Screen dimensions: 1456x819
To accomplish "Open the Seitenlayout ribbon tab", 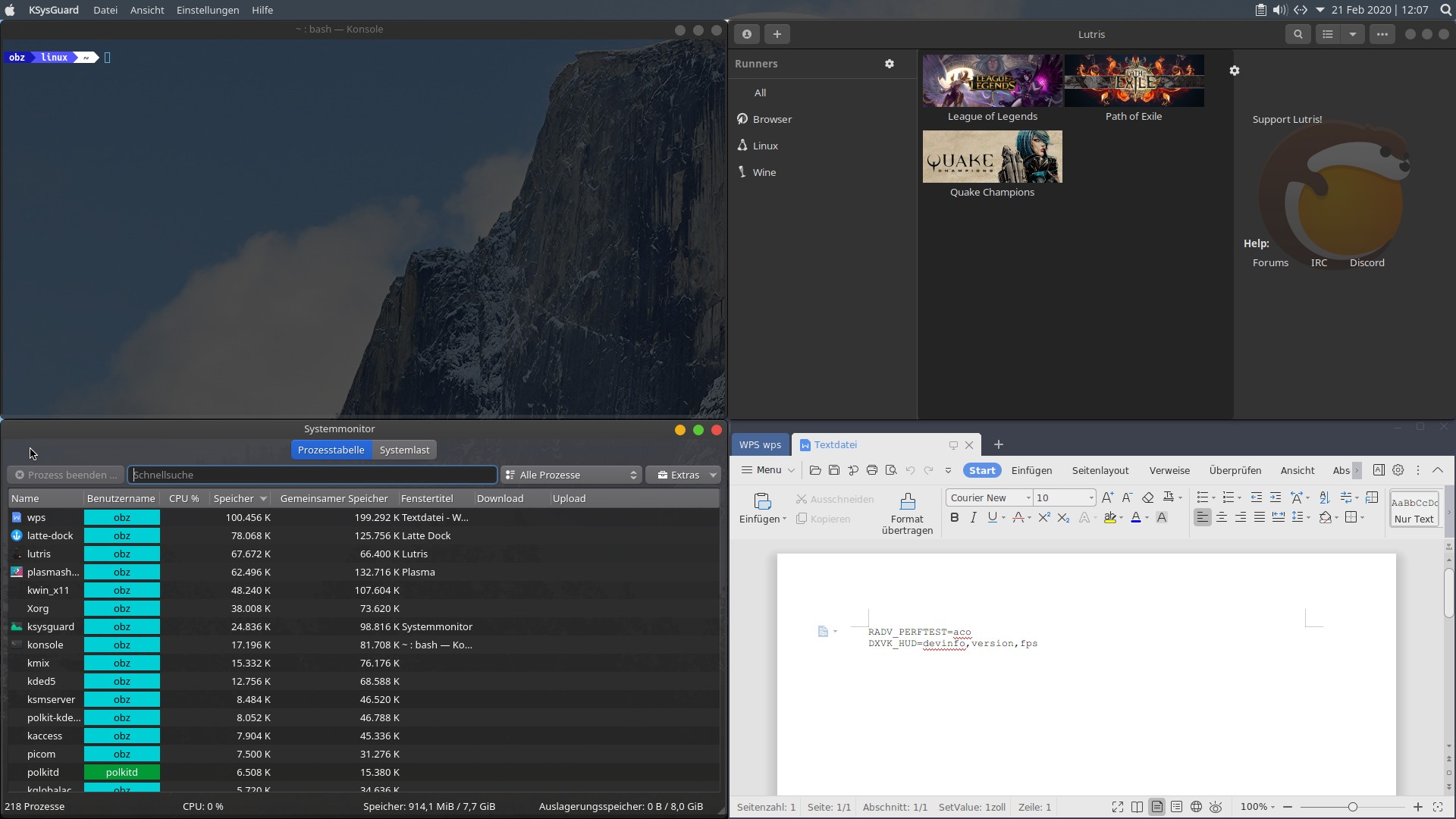I will [x=1100, y=471].
